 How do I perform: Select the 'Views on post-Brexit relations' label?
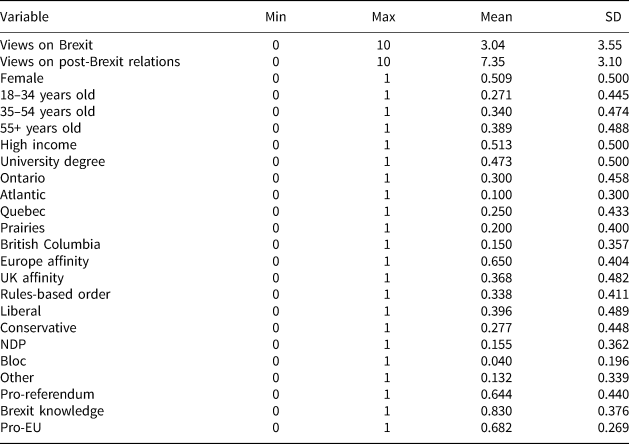click(x=90, y=61)
